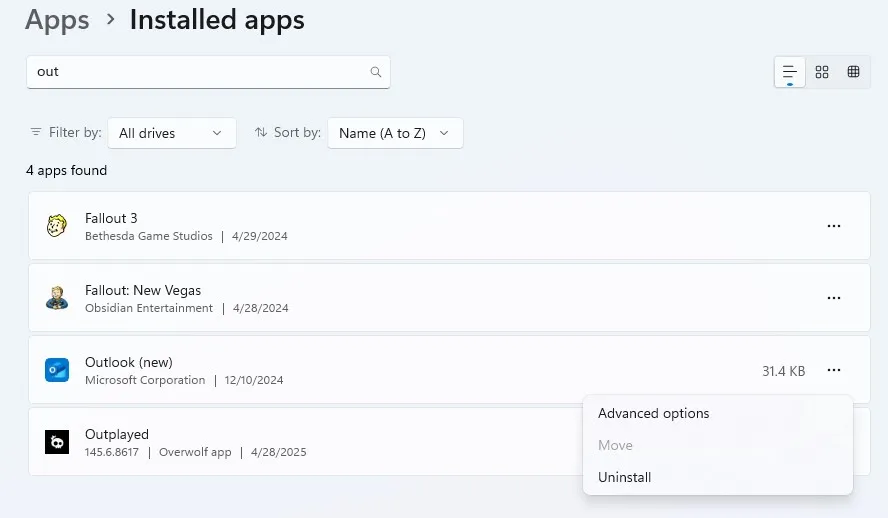This screenshot has width=888, height=518.
Task: Open the Name (A to Z) sort dropdown
Action: [x=395, y=133]
